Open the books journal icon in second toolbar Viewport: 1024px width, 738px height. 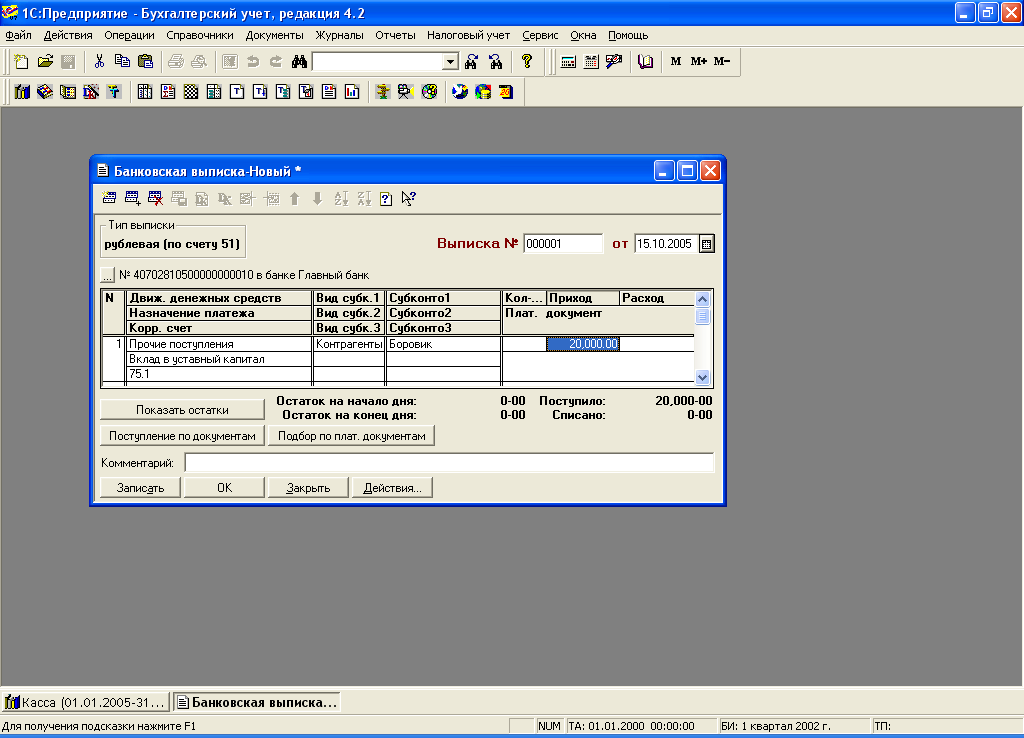[x=22, y=92]
